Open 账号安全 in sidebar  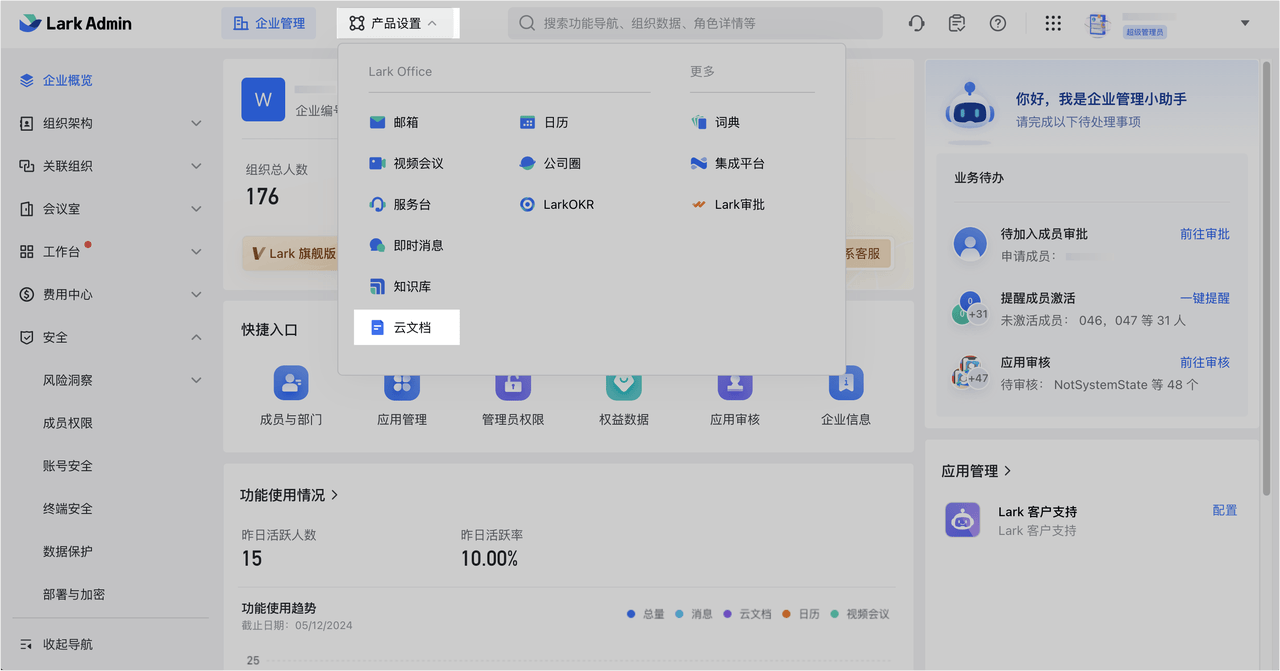68,466
